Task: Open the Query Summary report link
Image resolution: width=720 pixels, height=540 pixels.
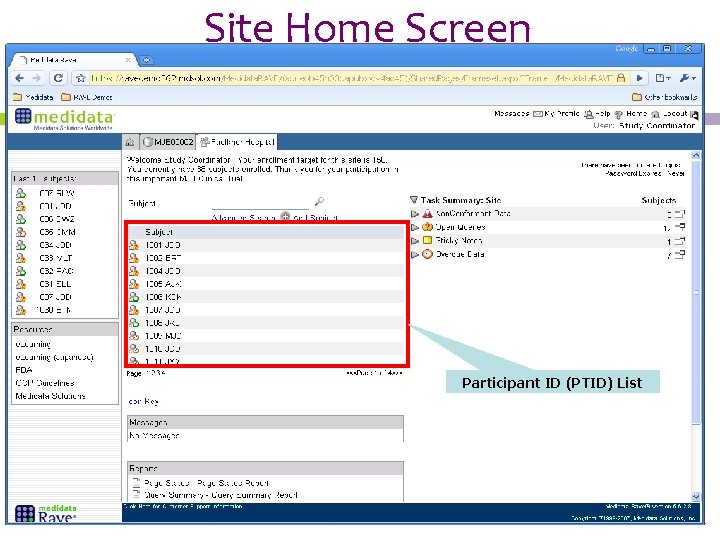Action: pos(220,495)
